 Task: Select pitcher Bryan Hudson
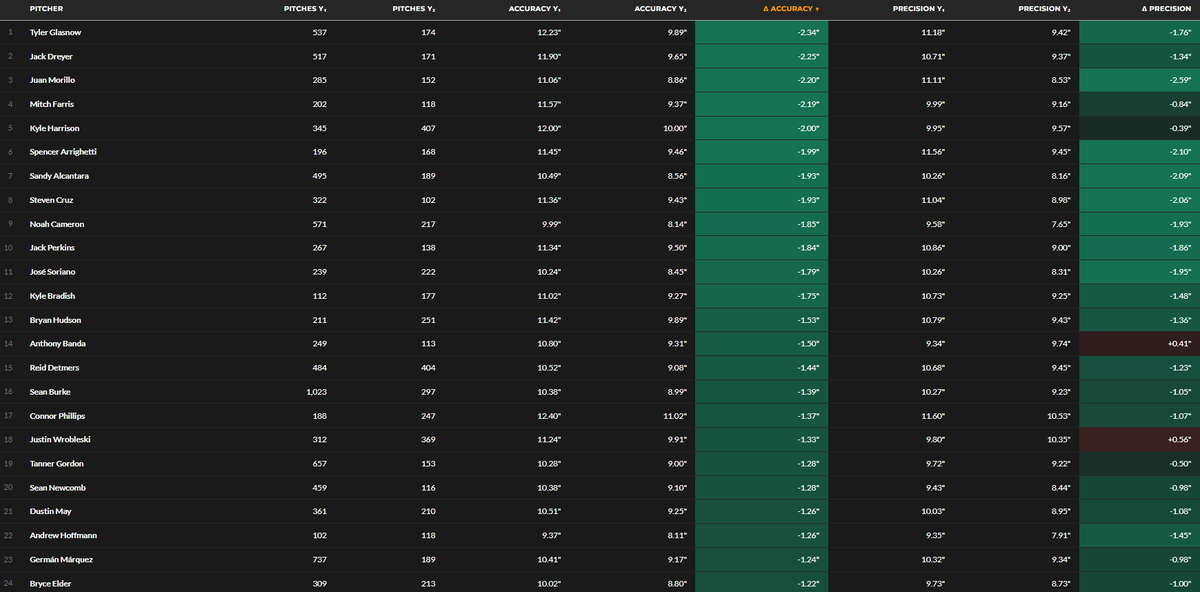[55, 320]
